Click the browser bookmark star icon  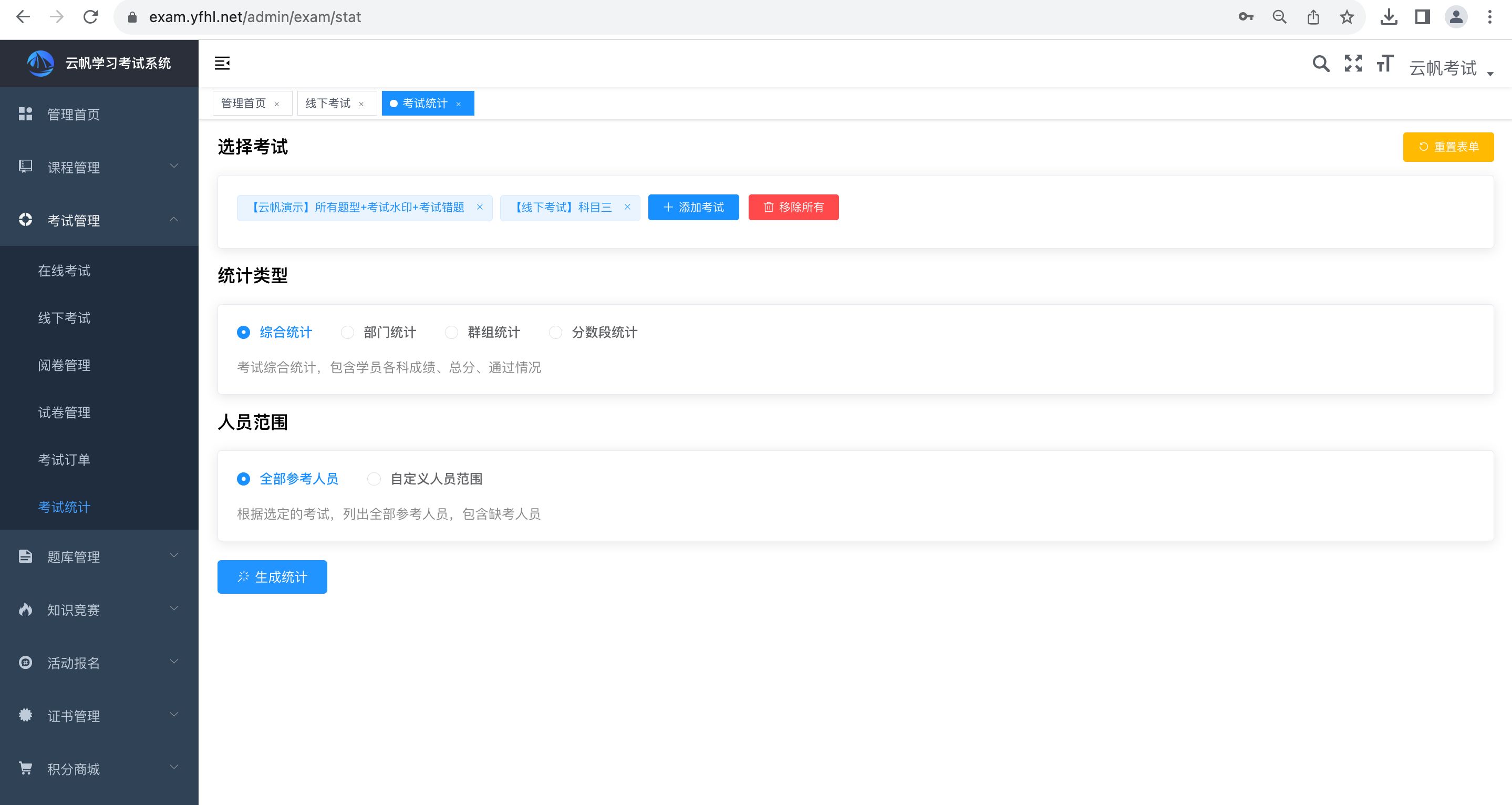click(1347, 17)
